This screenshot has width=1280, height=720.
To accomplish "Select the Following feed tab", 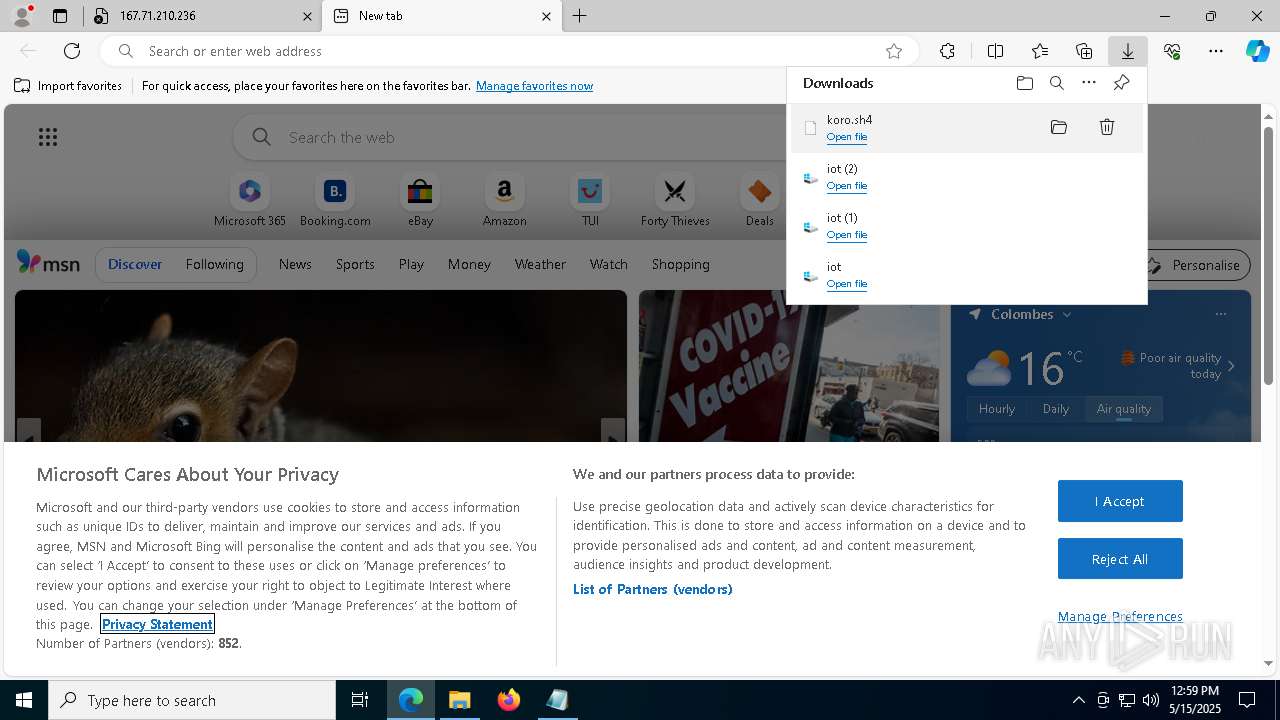I will pos(214,264).
